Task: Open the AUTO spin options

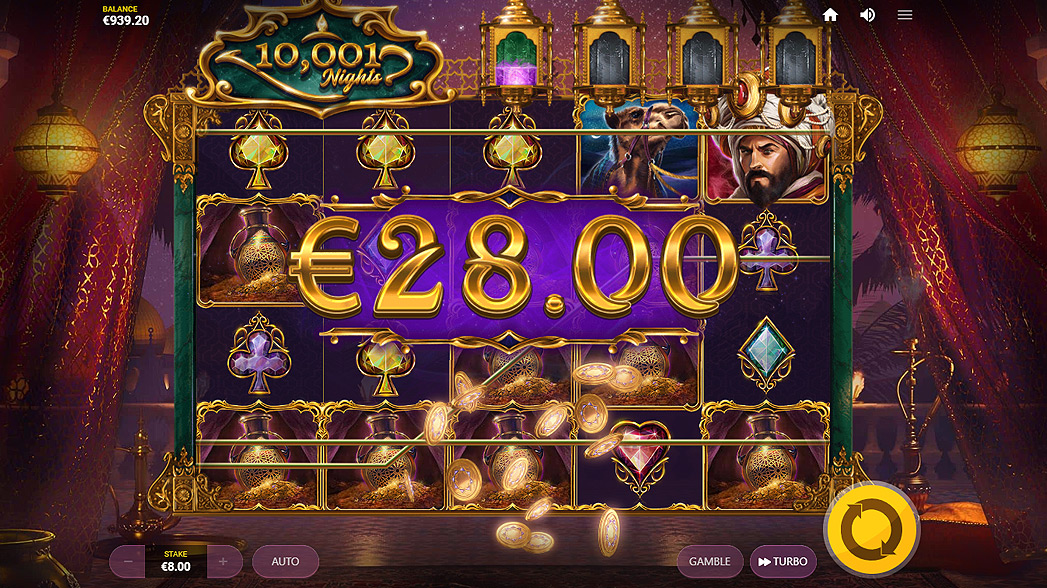Action: tap(285, 562)
